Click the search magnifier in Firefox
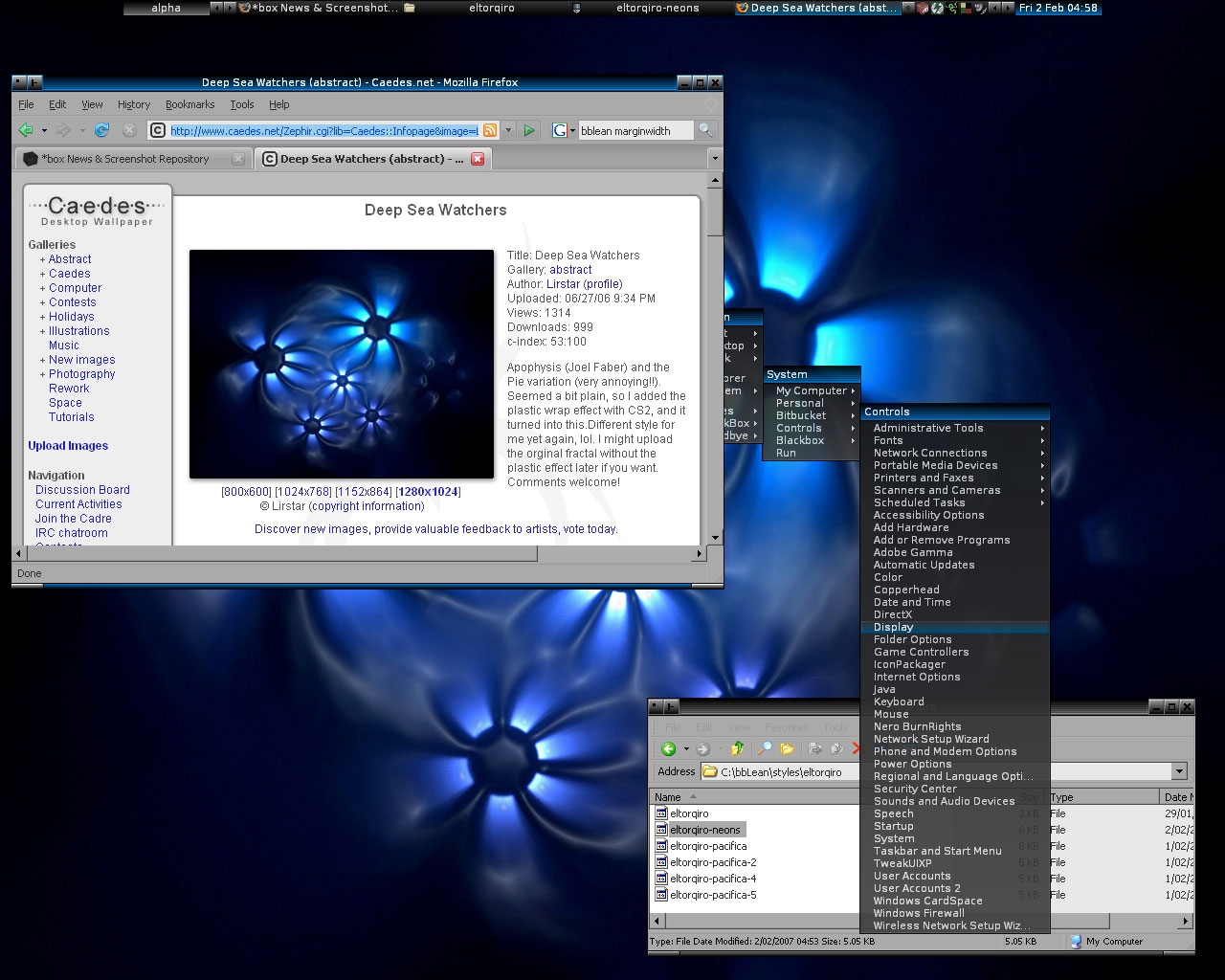 tap(705, 130)
